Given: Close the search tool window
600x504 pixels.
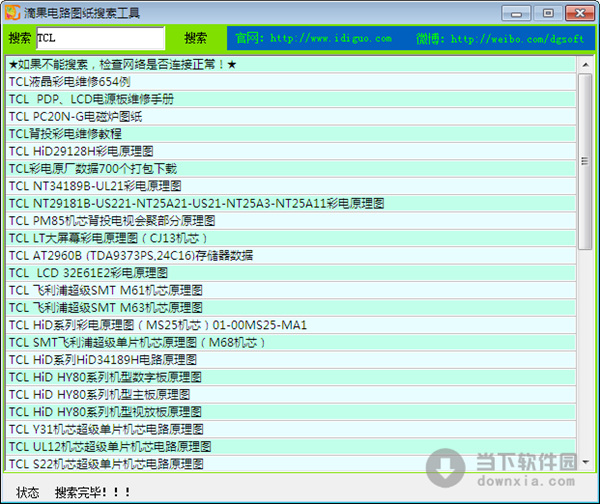Looking at the screenshot, I should 580,13.
